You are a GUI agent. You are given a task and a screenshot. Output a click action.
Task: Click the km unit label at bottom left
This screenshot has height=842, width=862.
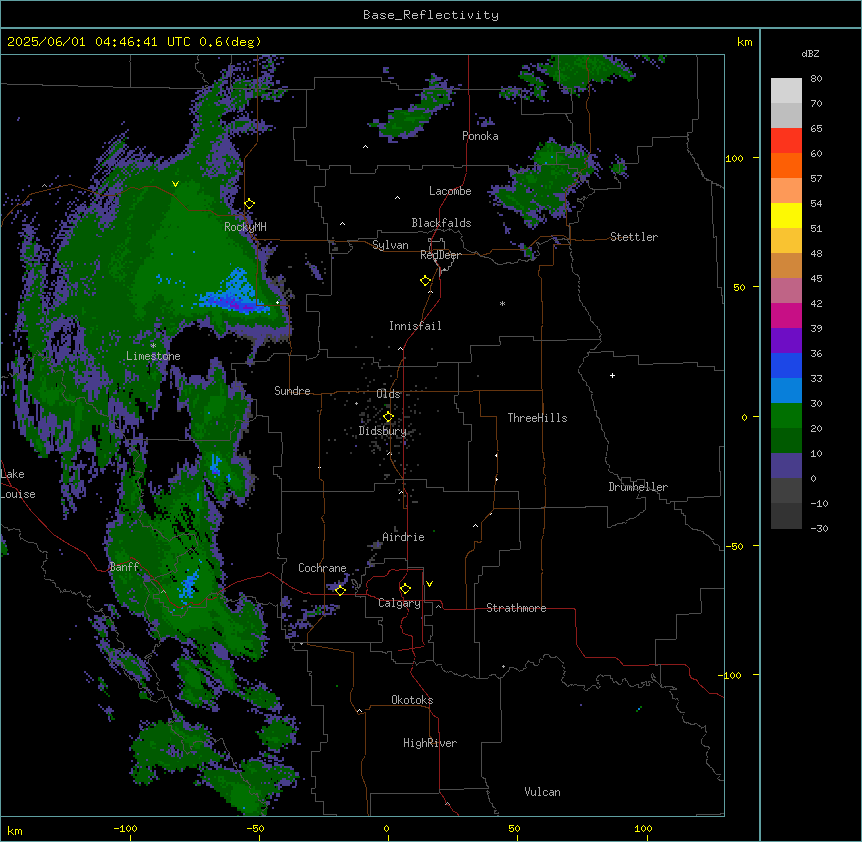click(x=15, y=831)
